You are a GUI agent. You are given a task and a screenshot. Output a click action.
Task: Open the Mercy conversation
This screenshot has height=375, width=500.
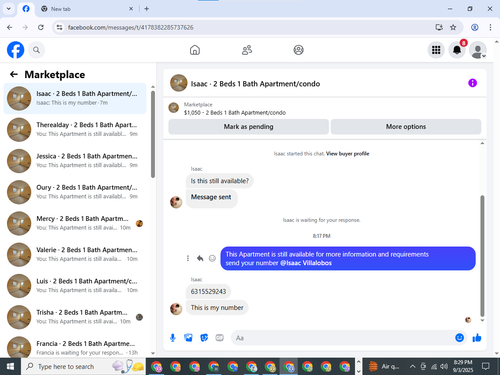tap(75, 223)
